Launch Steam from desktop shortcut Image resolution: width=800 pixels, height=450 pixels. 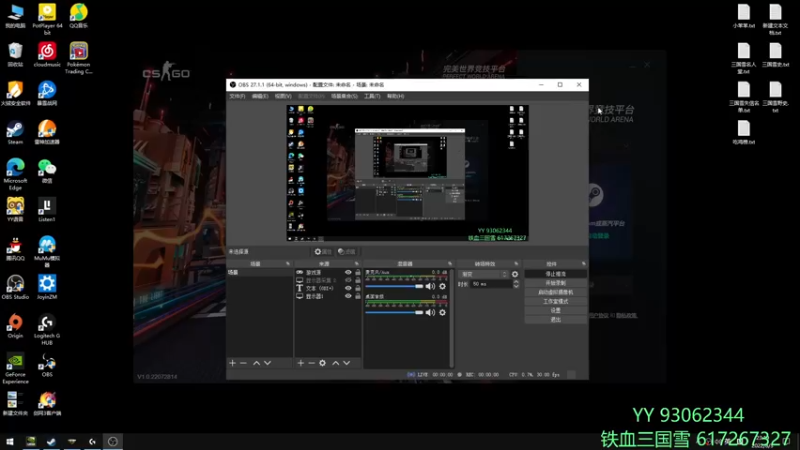point(15,133)
